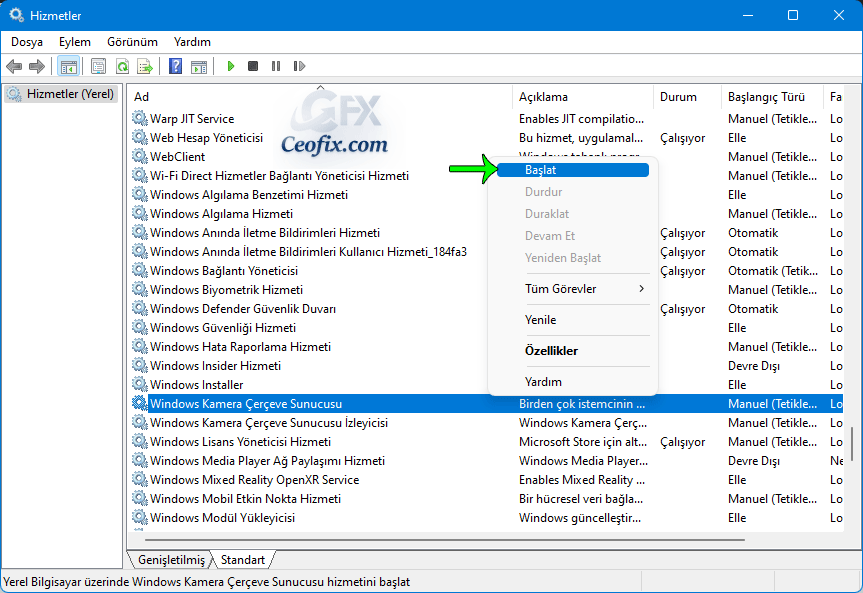This screenshot has height=593, width=863.
Task: Click gear icon beside Windows Algılama Hizmeti
Action: (x=140, y=214)
